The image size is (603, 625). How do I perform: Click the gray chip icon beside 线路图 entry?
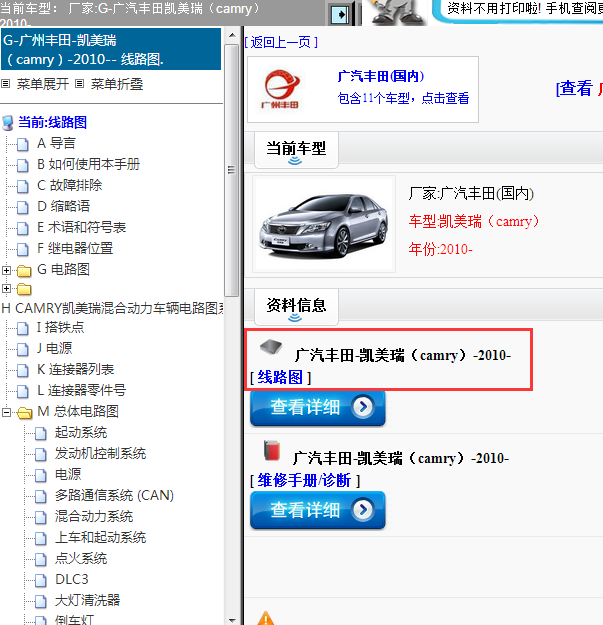[271, 346]
